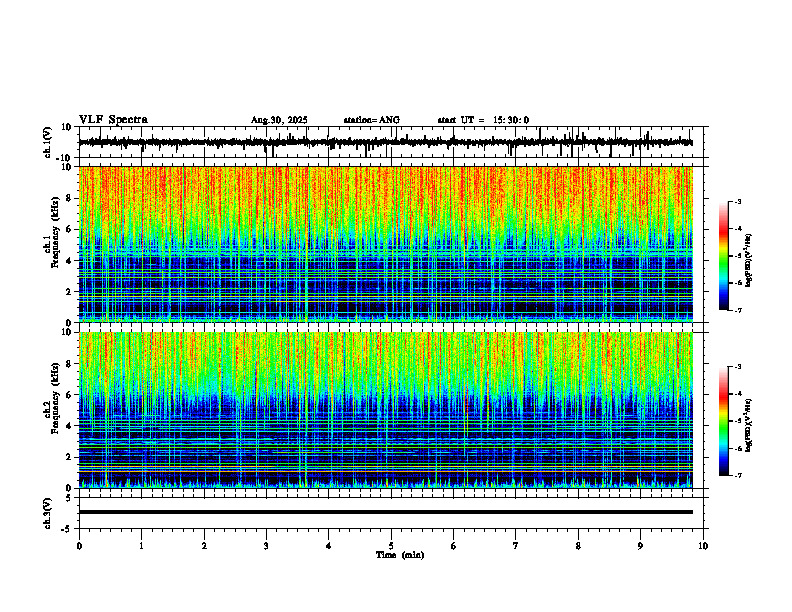Click the "4" kHz tick on ch.2 spectrogram axis
The height and width of the screenshot is (612, 792).
(x=69, y=426)
